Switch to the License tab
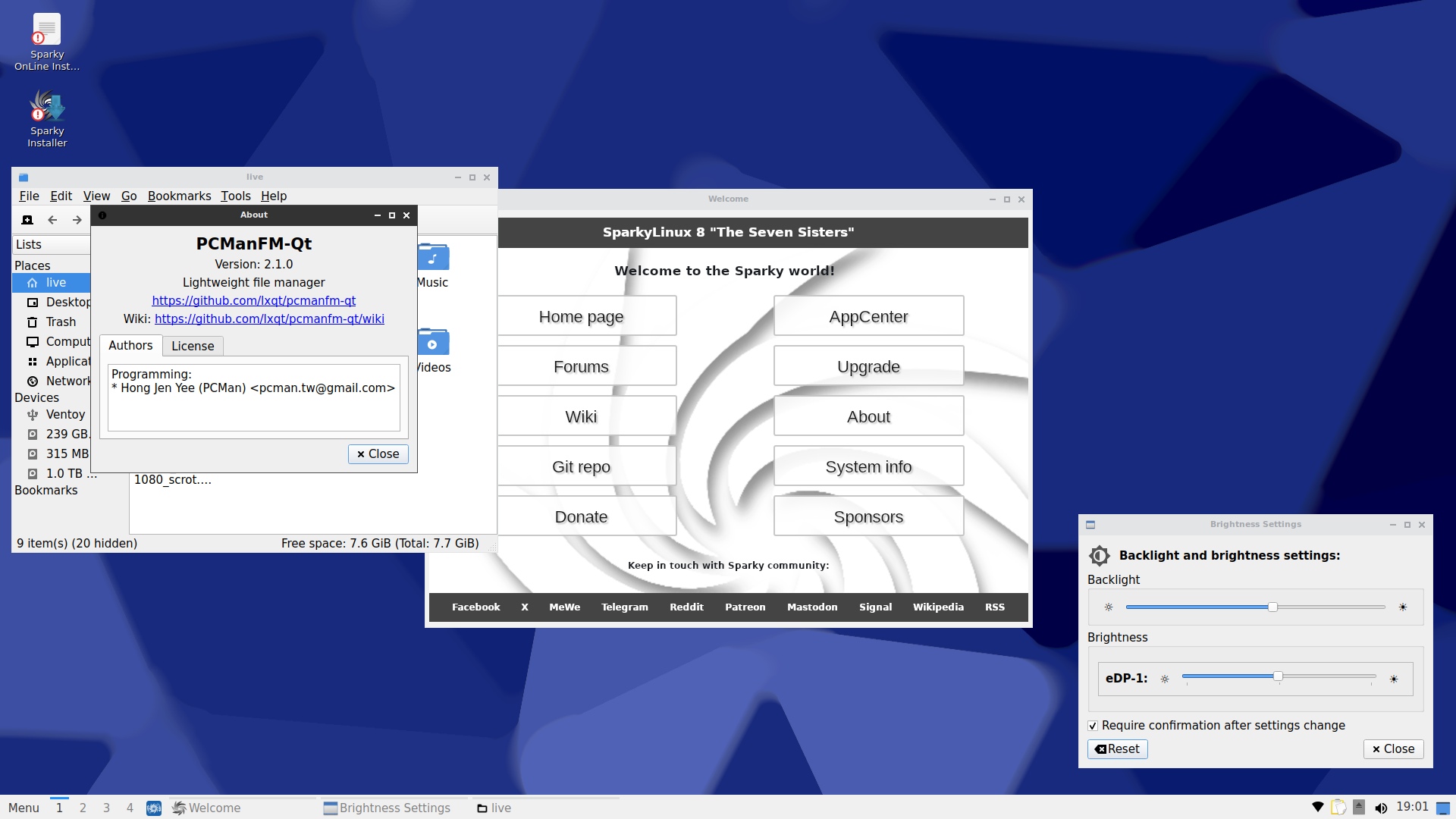The height and width of the screenshot is (819, 1456). [193, 346]
